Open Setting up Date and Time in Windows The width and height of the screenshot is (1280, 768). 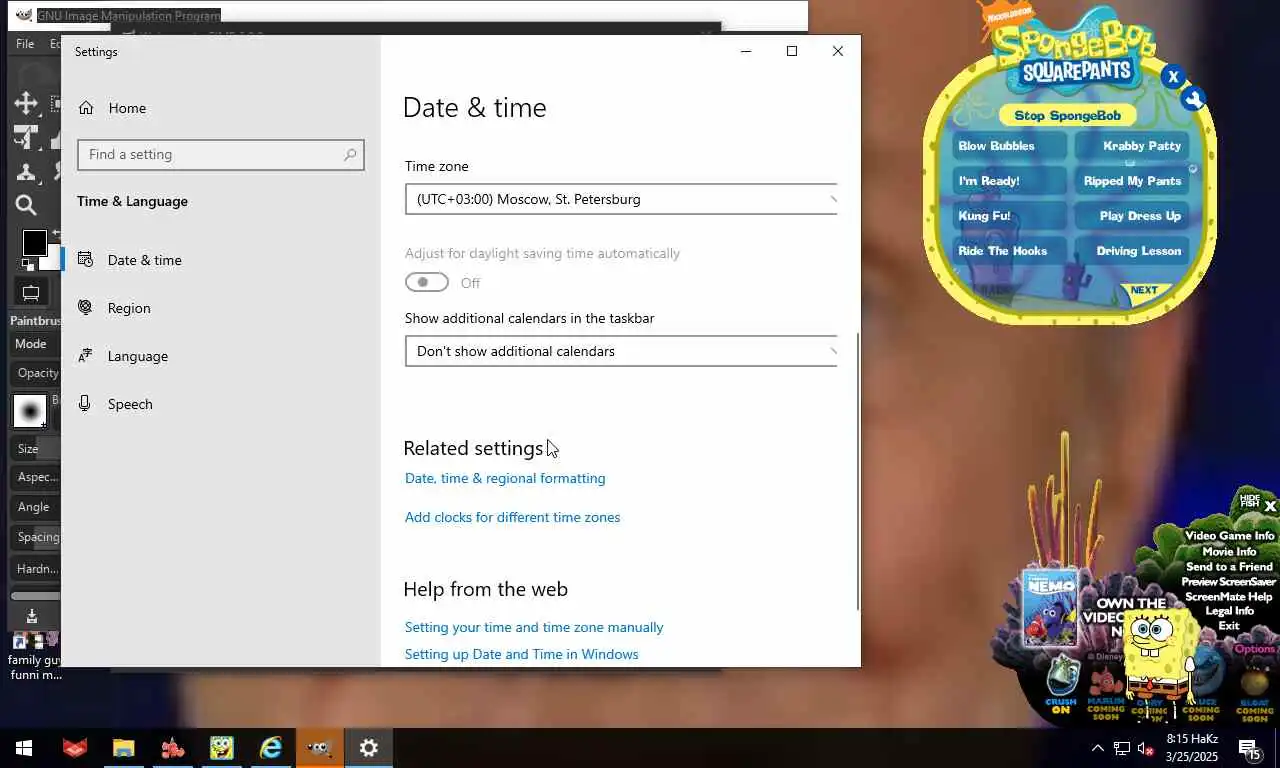pos(521,654)
